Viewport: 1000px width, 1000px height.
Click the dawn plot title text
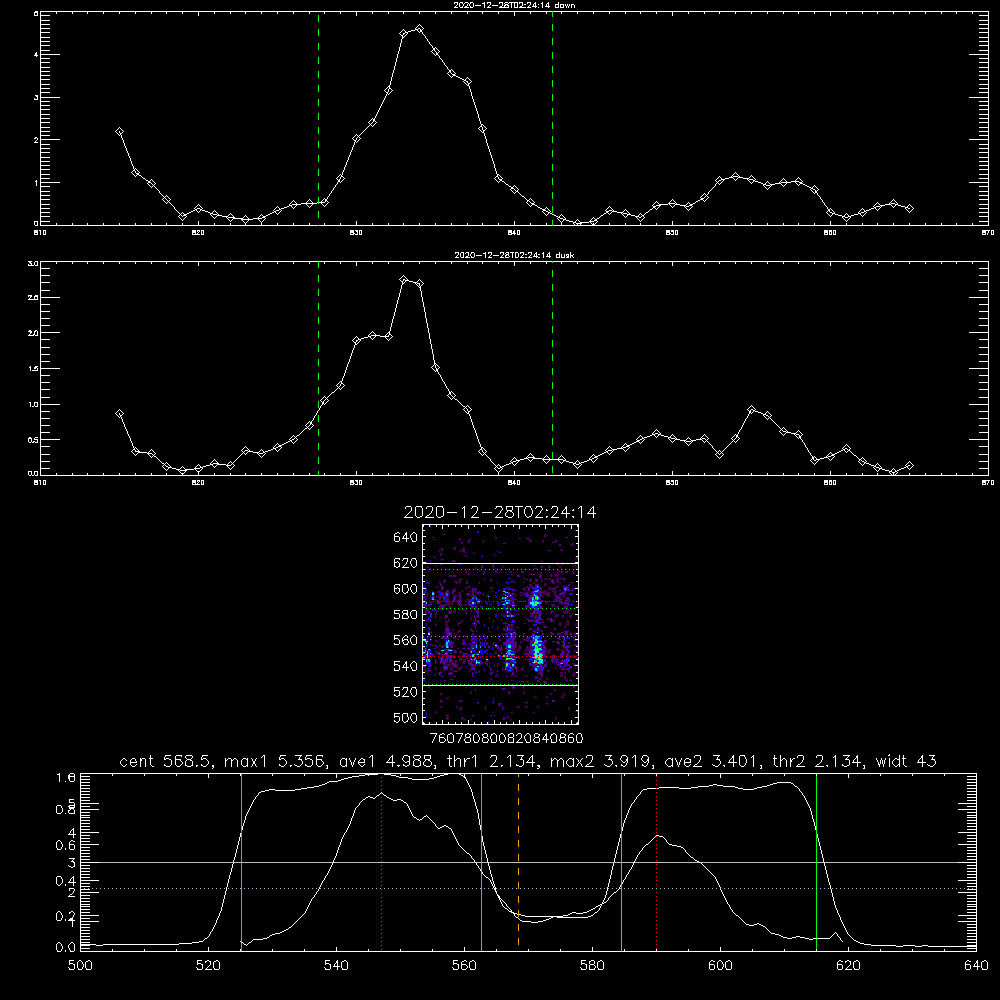(514, 4)
